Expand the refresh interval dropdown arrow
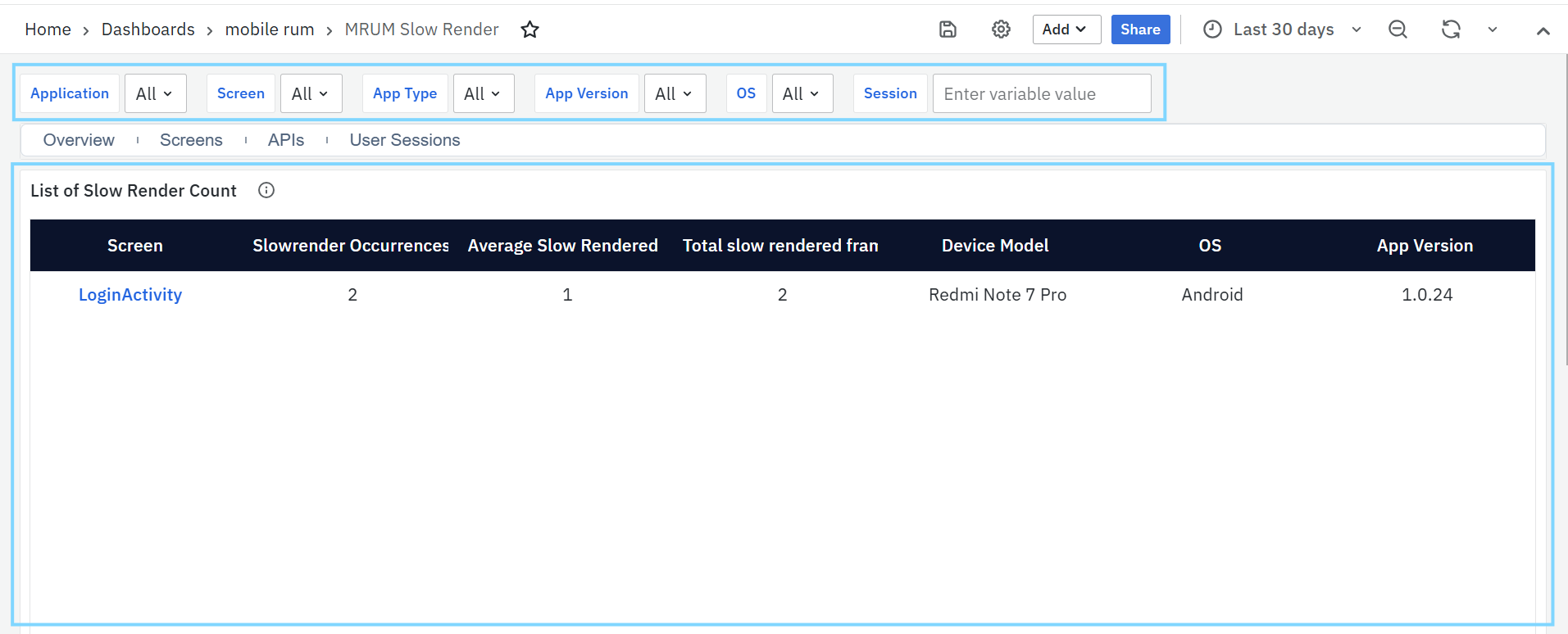 point(1493,29)
